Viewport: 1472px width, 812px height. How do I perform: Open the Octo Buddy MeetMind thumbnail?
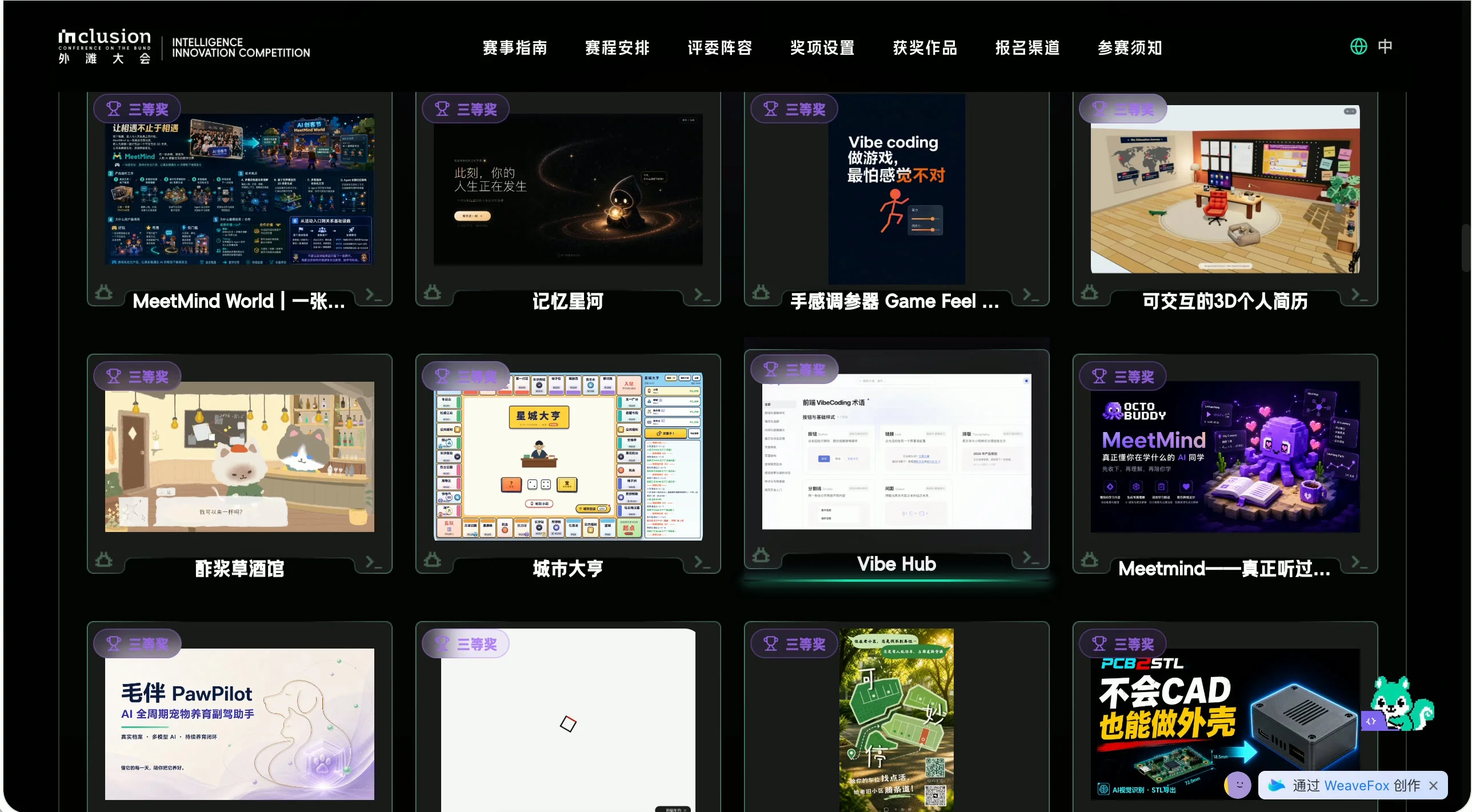1225,457
